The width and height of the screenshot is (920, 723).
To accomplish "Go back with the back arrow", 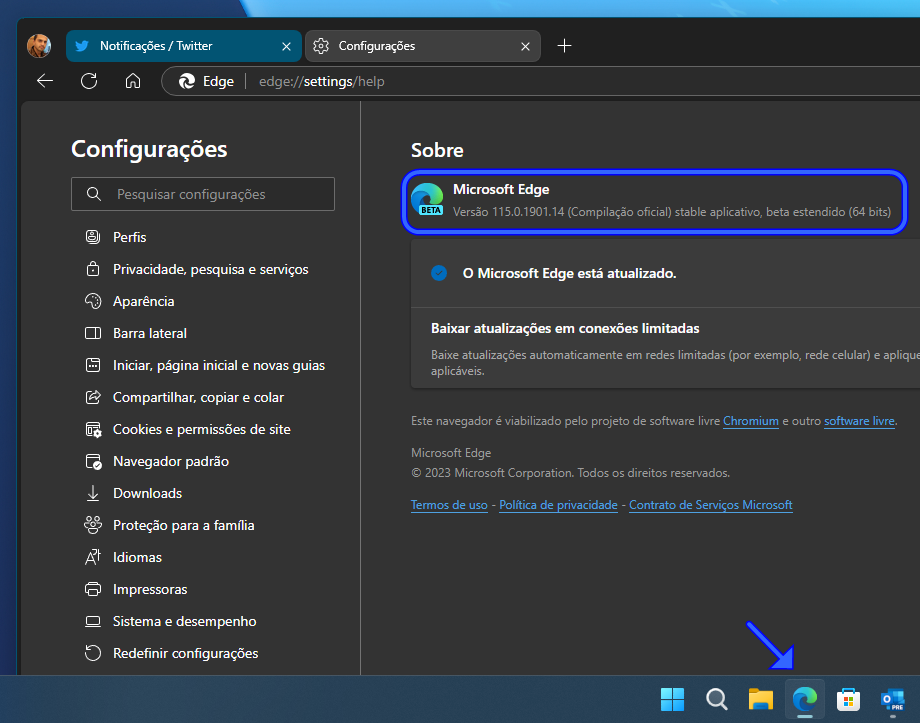I will pyautogui.click(x=45, y=81).
